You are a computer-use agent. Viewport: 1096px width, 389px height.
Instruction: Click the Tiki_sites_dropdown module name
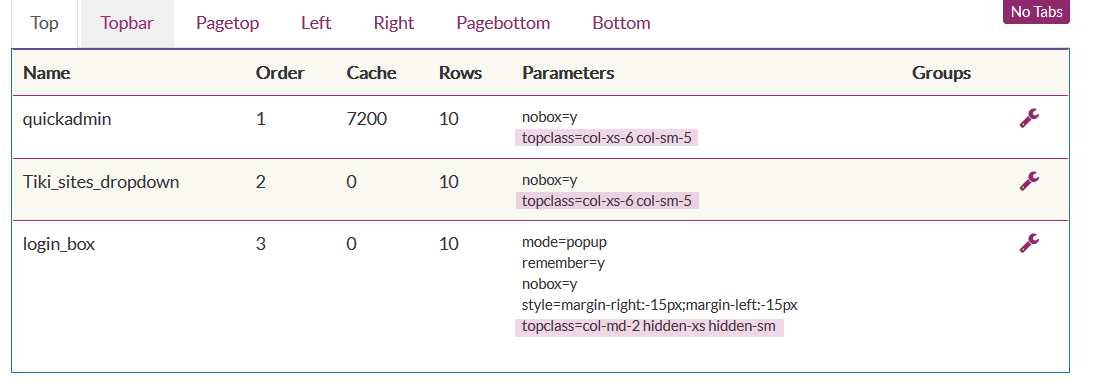[x=101, y=182]
